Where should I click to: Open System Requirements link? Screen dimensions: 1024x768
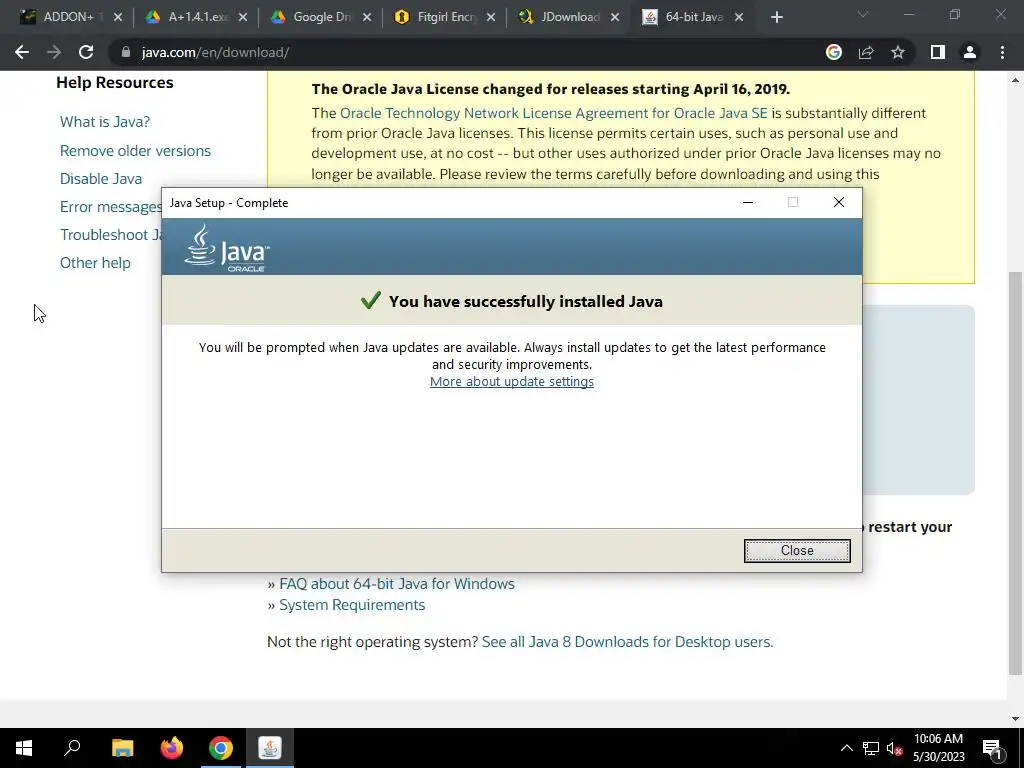click(x=352, y=605)
